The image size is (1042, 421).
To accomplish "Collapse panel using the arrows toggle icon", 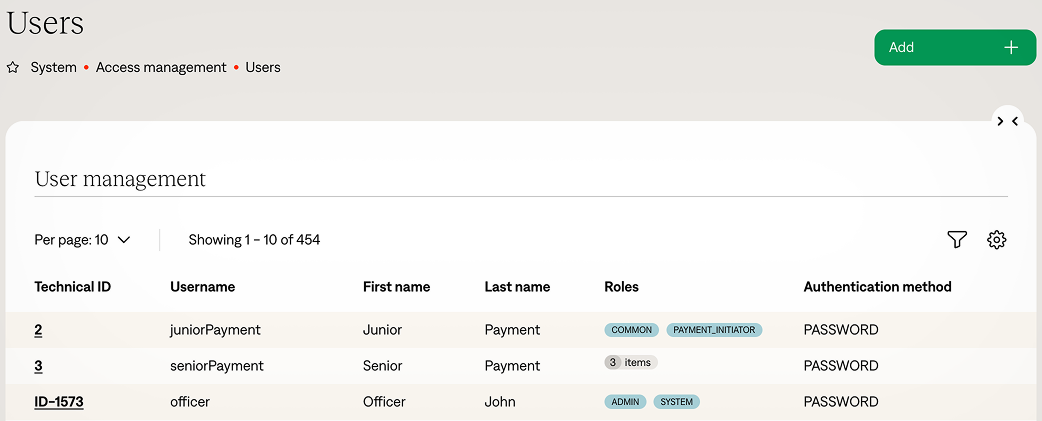I will pyautogui.click(x=1007, y=121).
